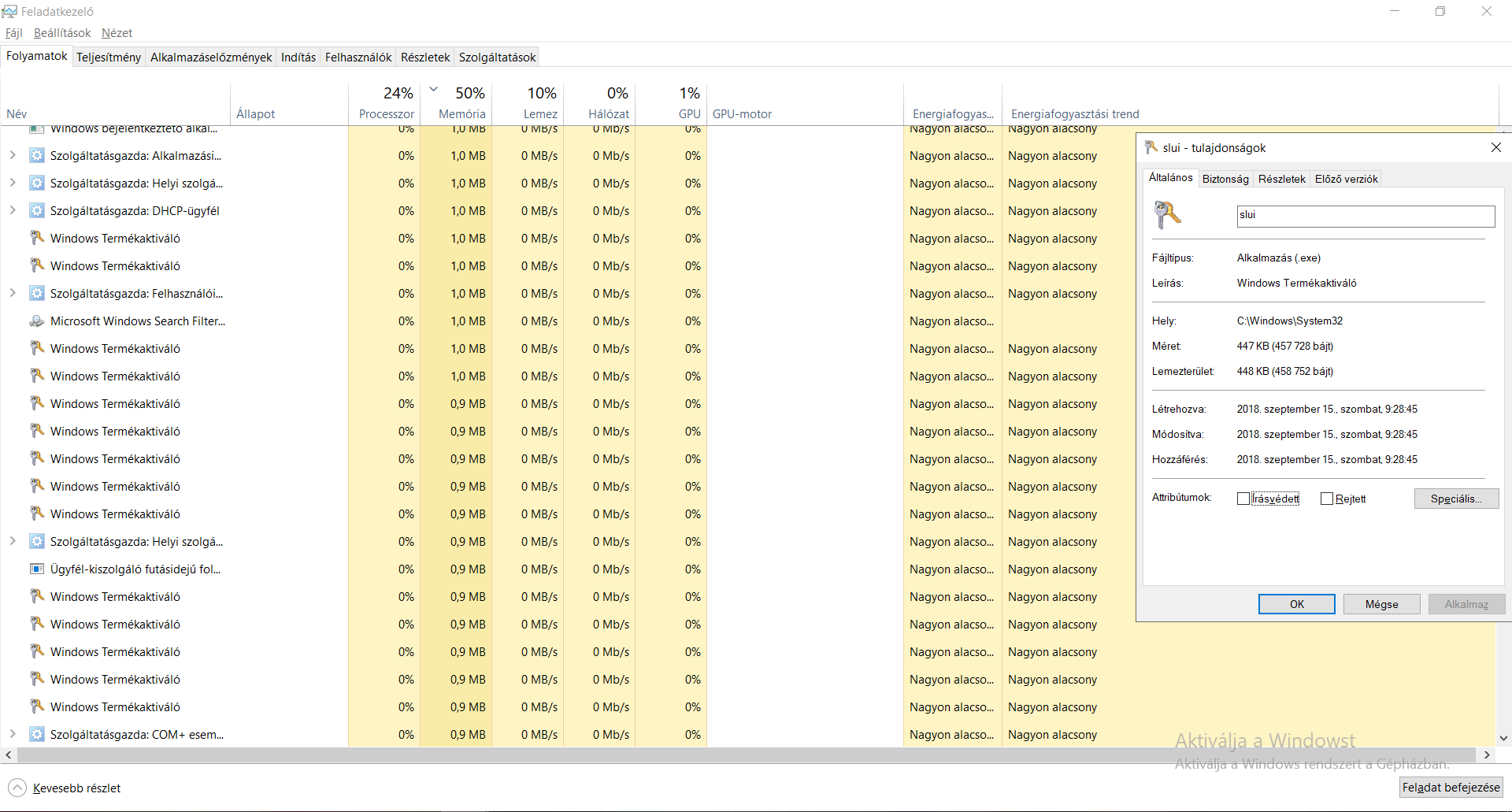Click the slui file name field
This screenshot has height=812, width=1512.
click(1366, 217)
